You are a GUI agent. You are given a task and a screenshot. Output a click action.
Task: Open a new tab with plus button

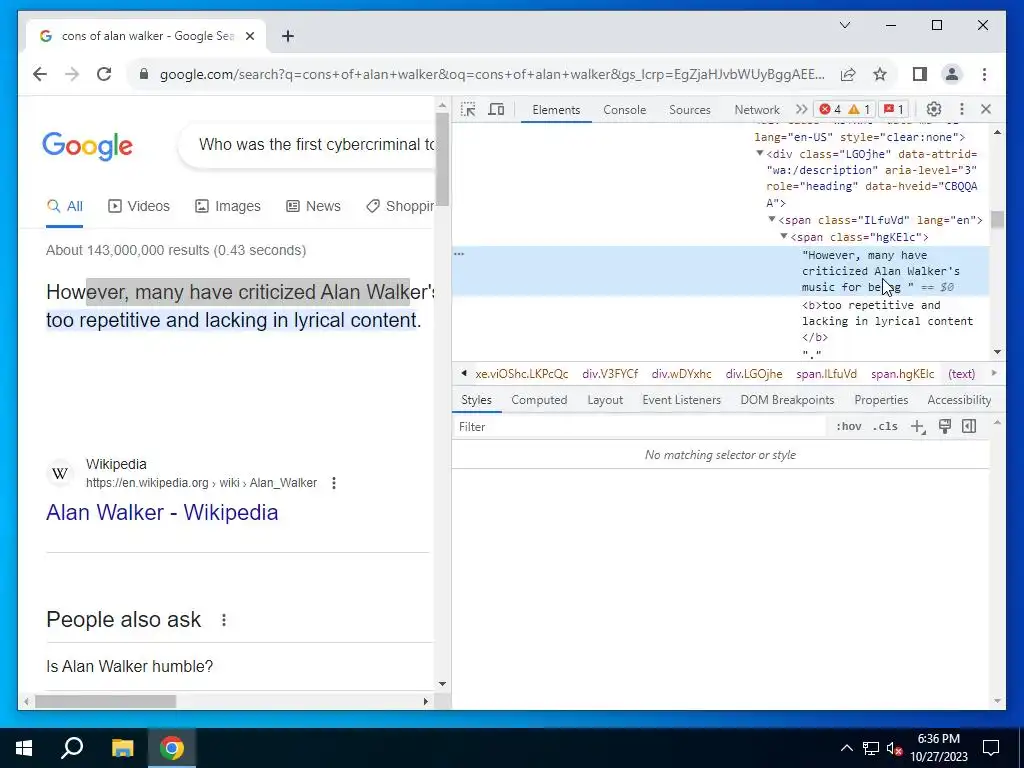click(x=288, y=36)
